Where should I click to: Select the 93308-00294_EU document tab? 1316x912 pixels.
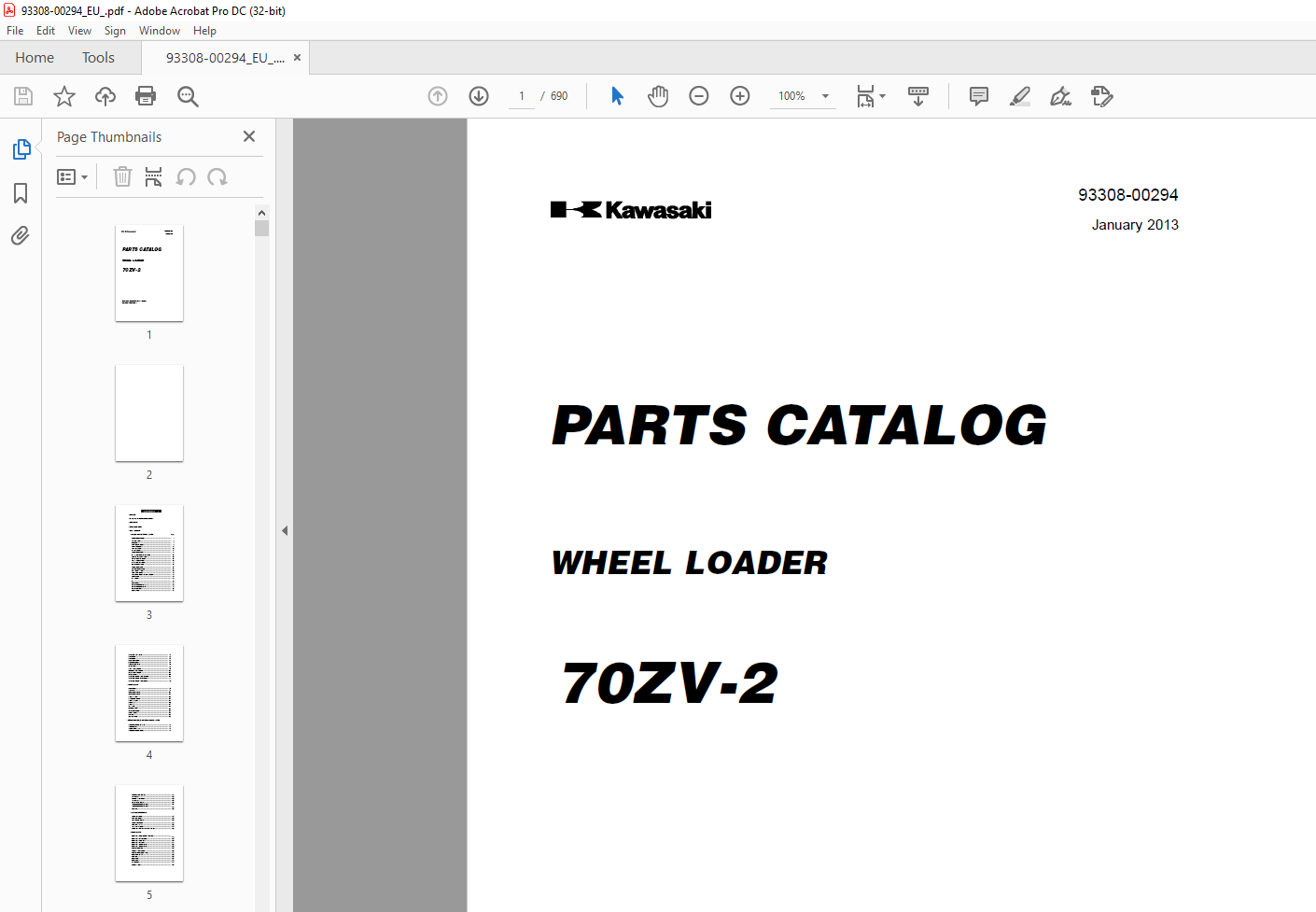[225, 58]
